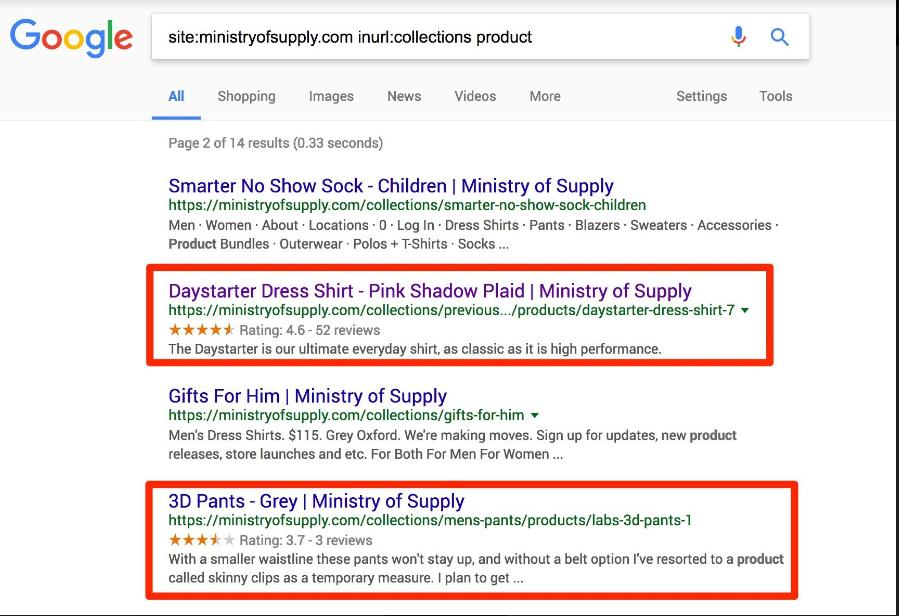This screenshot has height=616, width=899.
Task: Open the Settings menu
Action: 701,96
